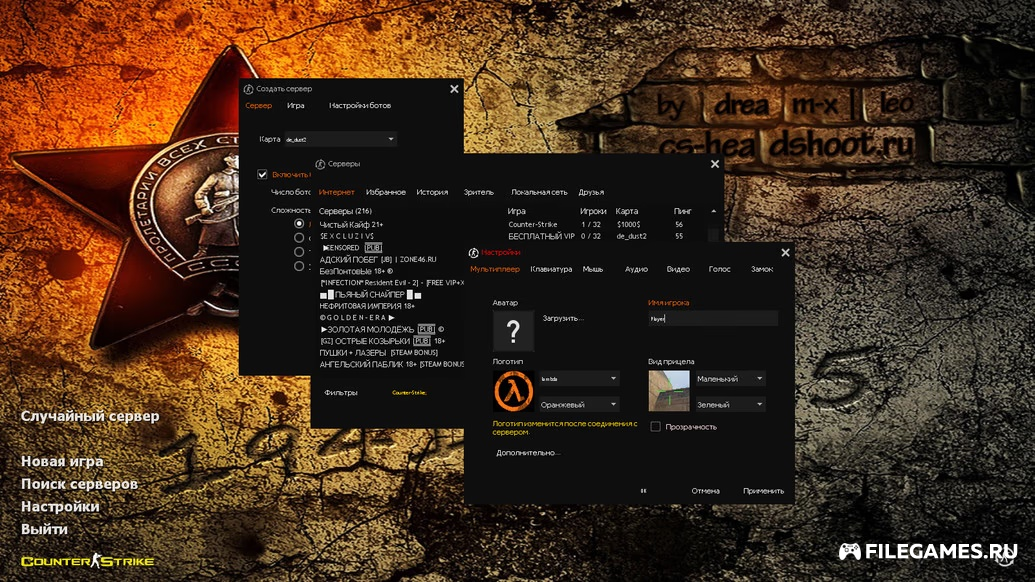Open the Мышь settings tab
This screenshot has height=582, width=1035.
(593, 269)
